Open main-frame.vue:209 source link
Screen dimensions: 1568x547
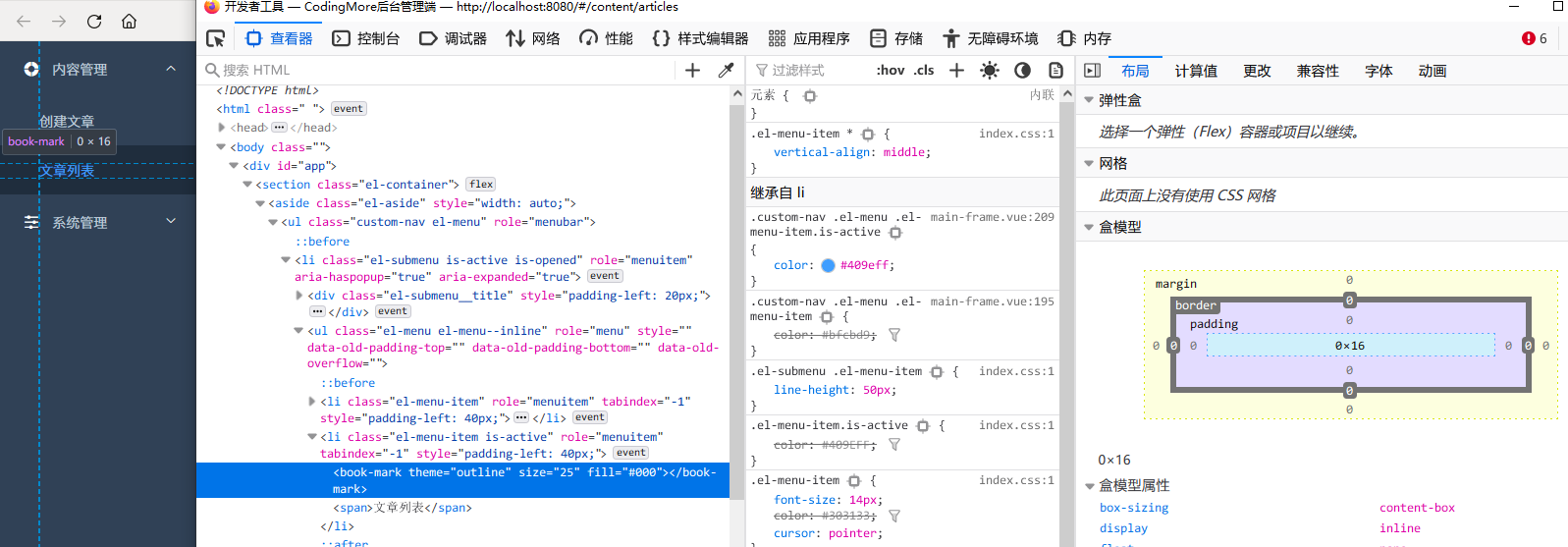(992, 217)
